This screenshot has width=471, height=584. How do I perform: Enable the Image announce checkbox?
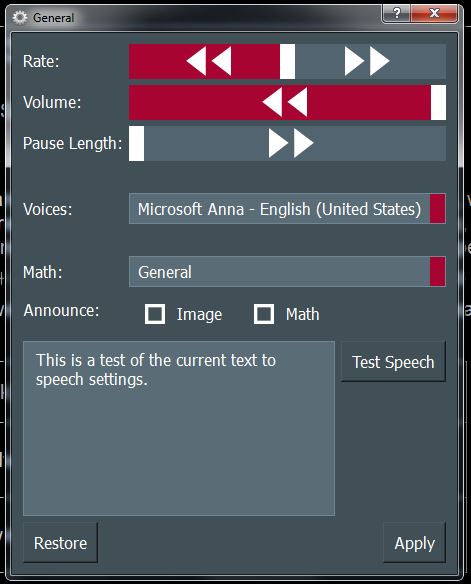click(x=155, y=314)
